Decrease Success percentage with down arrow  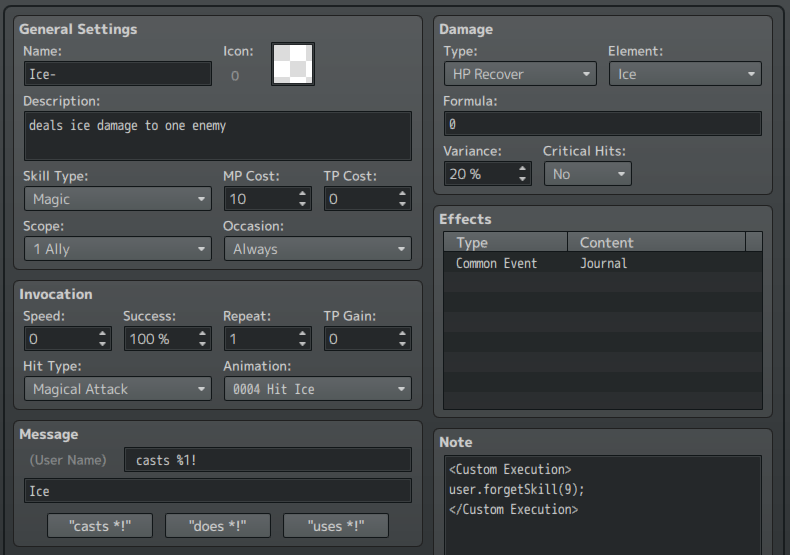click(202, 344)
